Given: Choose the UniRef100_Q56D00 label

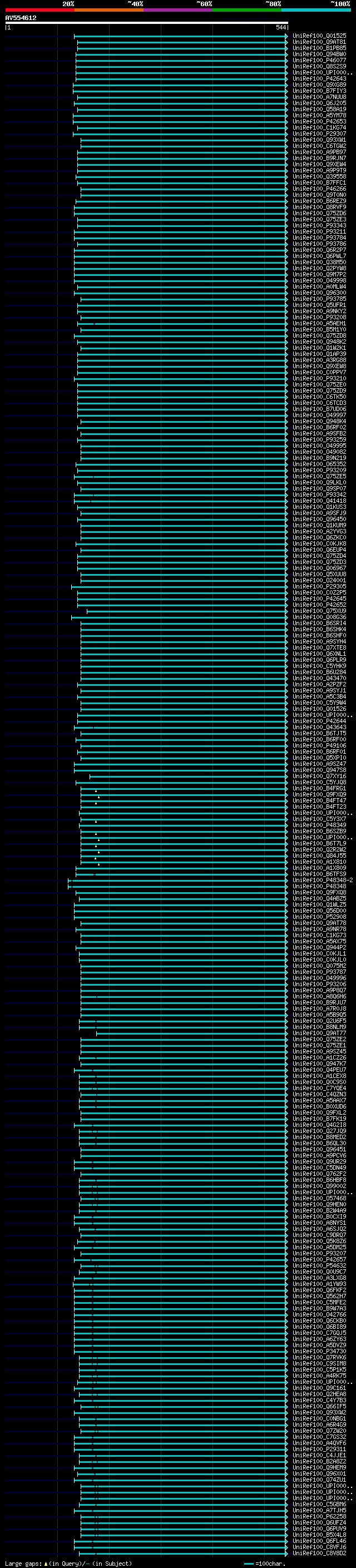Looking at the screenshot, I should coord(319,911).
